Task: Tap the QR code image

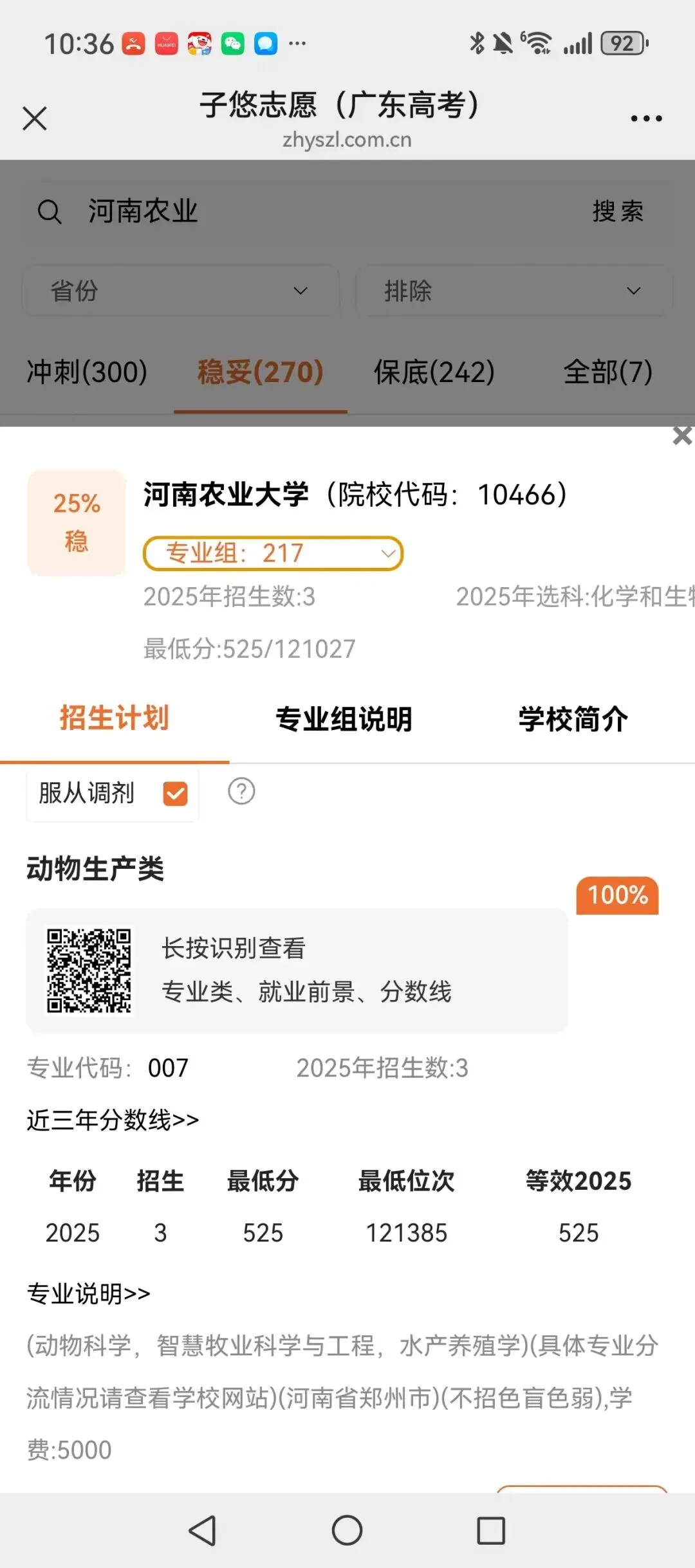Action: pyautogui.click(x=89, y=971)
